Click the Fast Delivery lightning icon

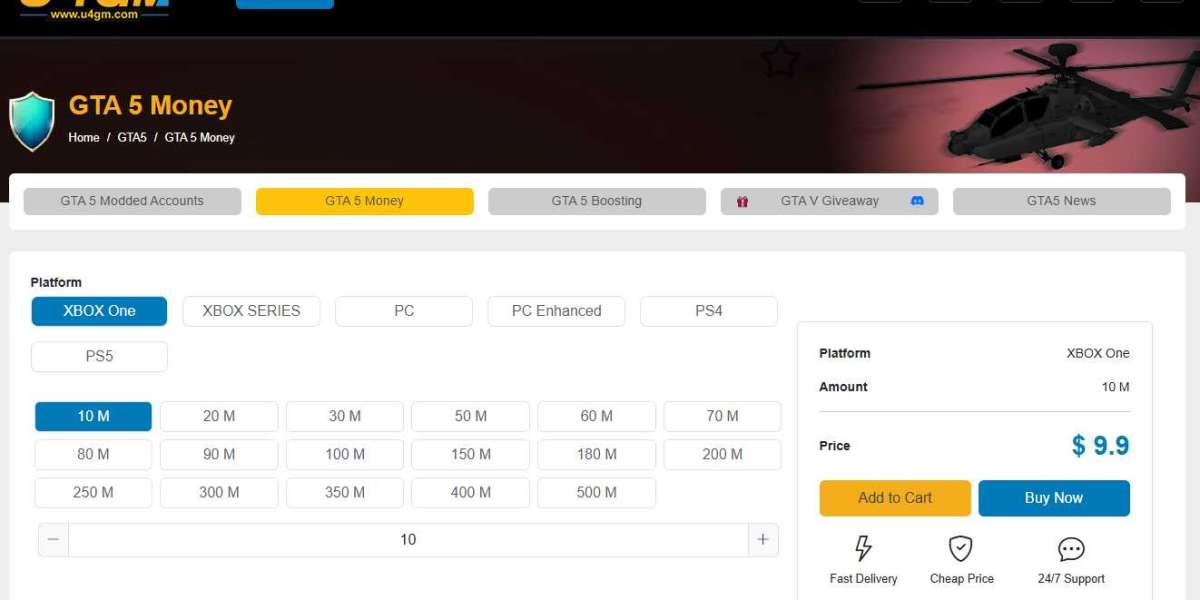pyautogui.click(x=863, y=548)
